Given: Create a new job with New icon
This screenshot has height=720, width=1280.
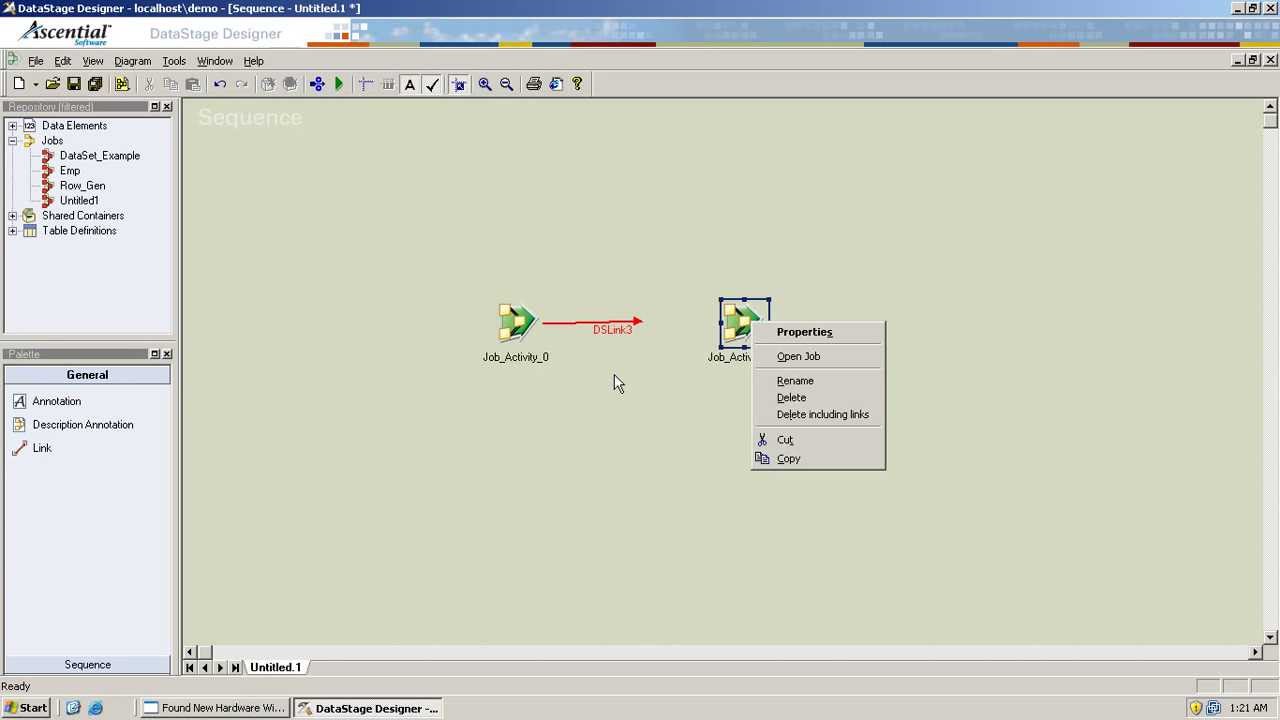Looking at the screenshot, I should pyautogui.click(x=19, y=85).
